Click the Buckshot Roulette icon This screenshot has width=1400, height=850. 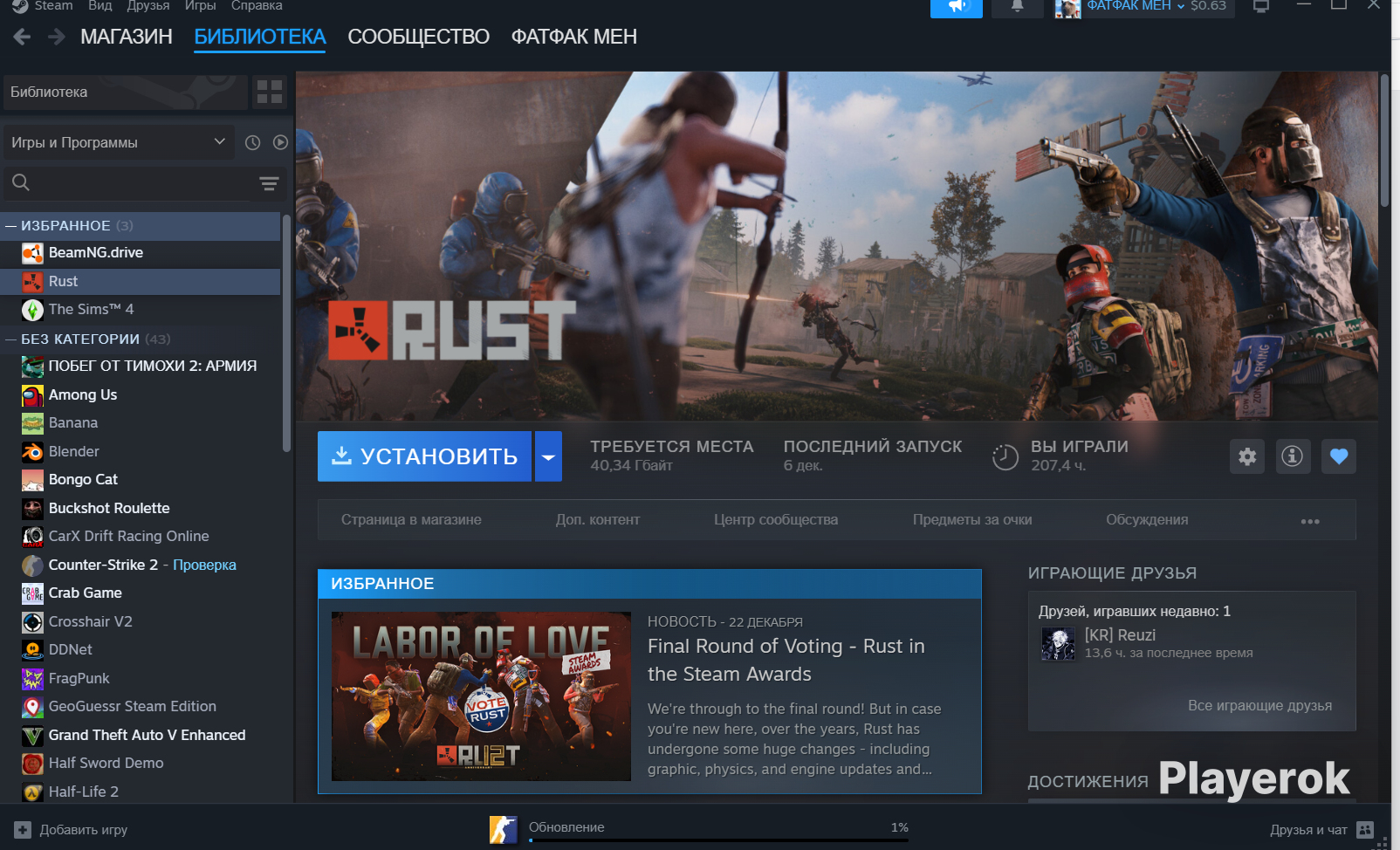tap(32, 509)
